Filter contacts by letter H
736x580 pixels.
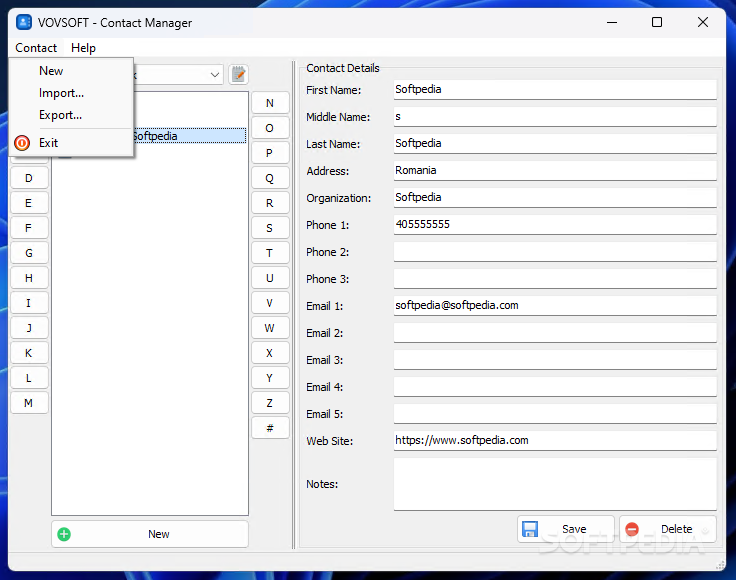click(29, 278)
